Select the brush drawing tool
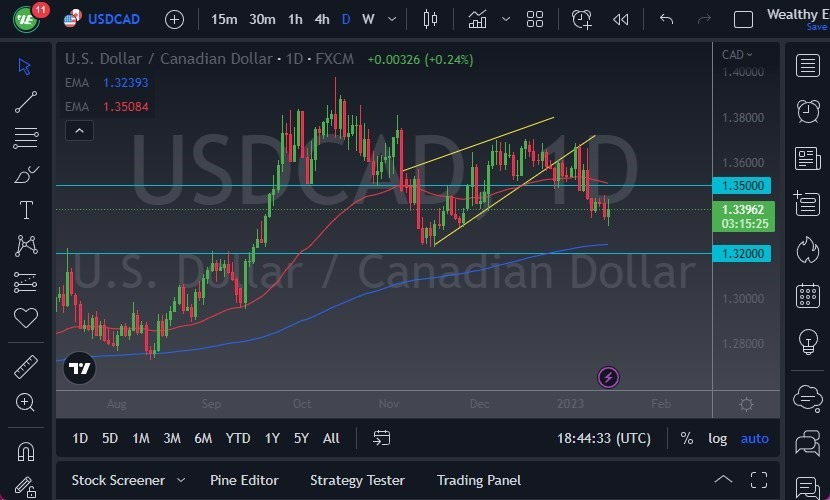The height and width of the screenshot is (500, 830). click(25, 174)
